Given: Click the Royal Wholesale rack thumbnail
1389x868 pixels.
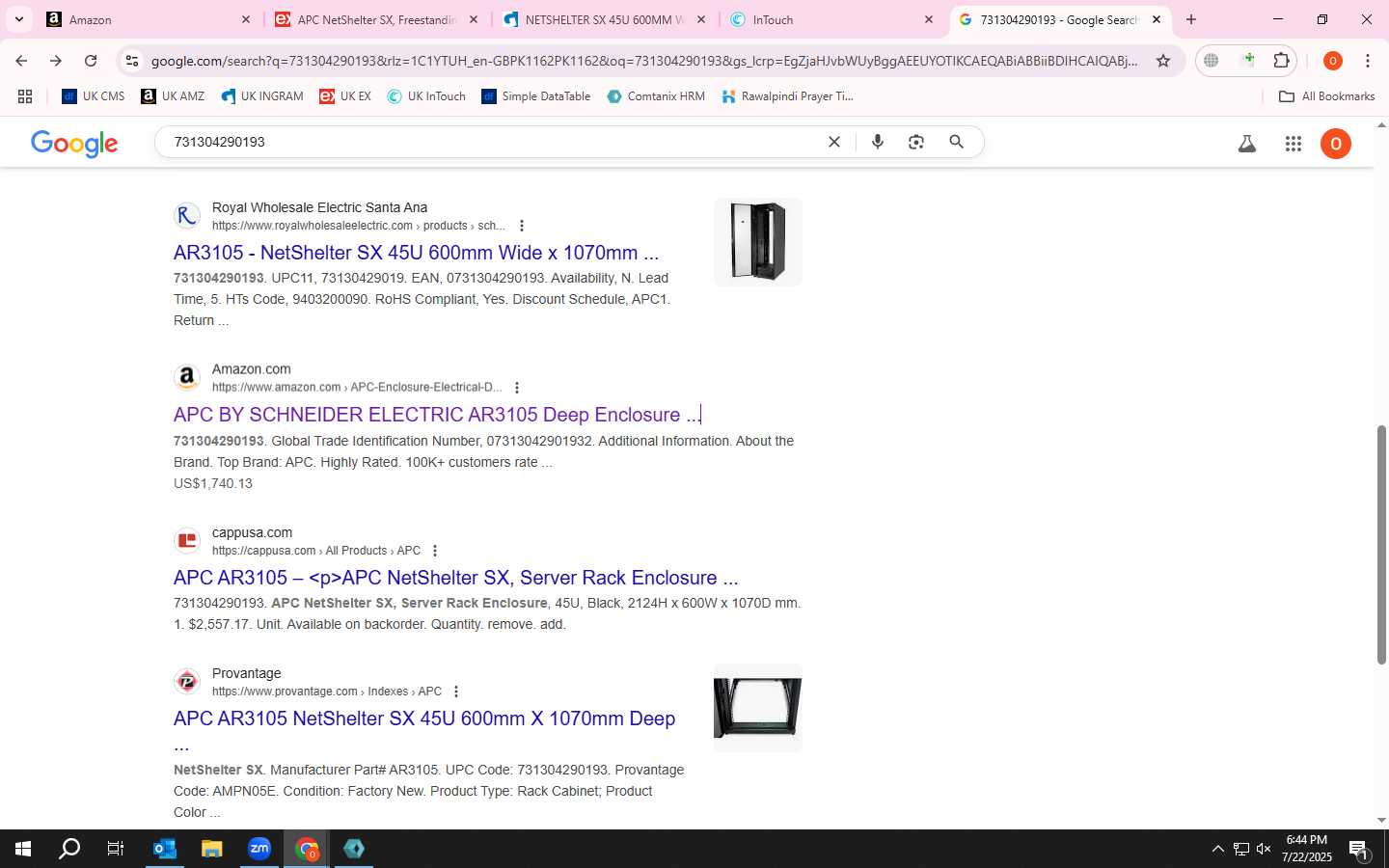Looking at the screenshot, I should (x=758, y=242).
